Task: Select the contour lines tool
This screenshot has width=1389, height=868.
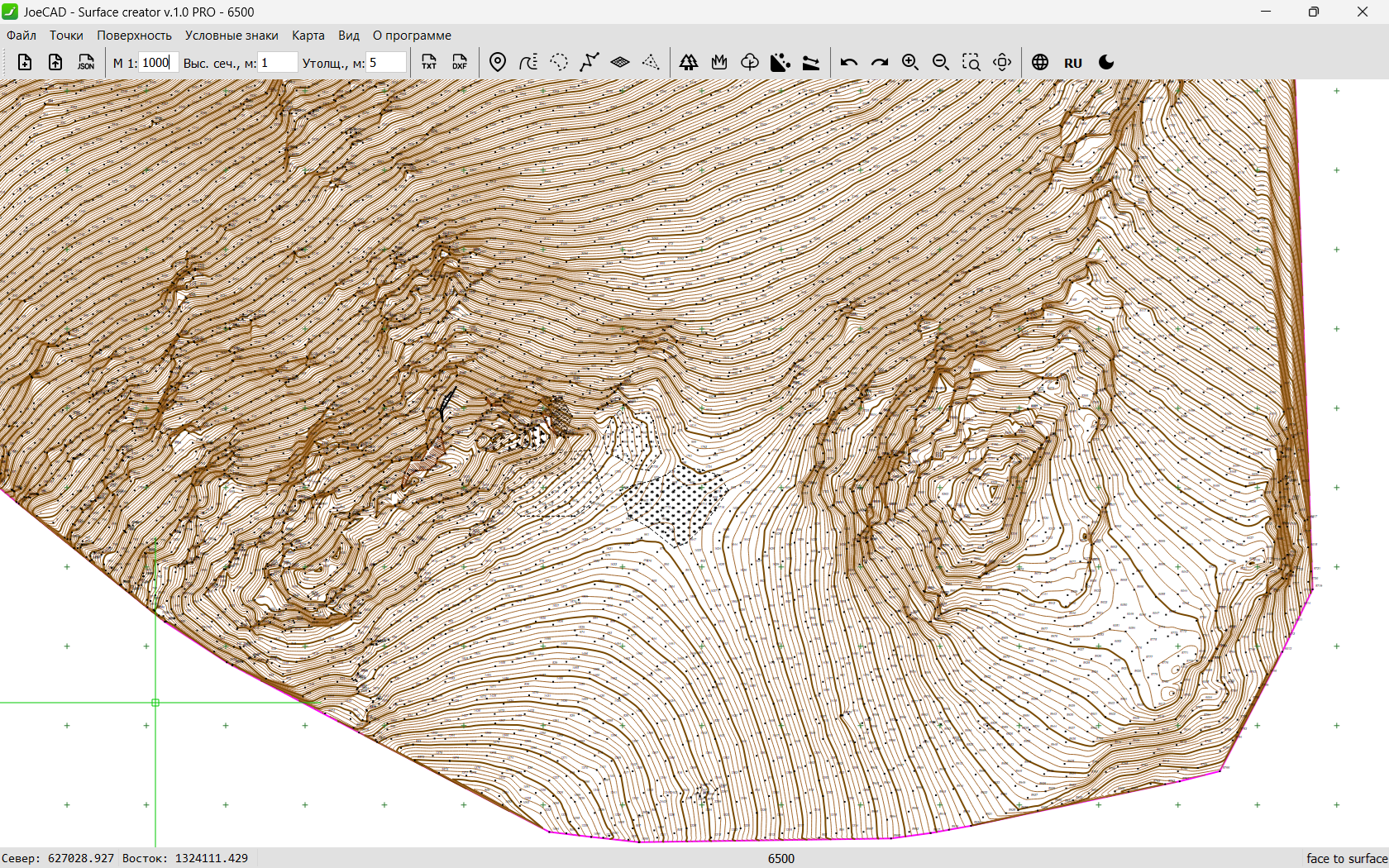Action: pyautogui.click(x=528, y=62)
